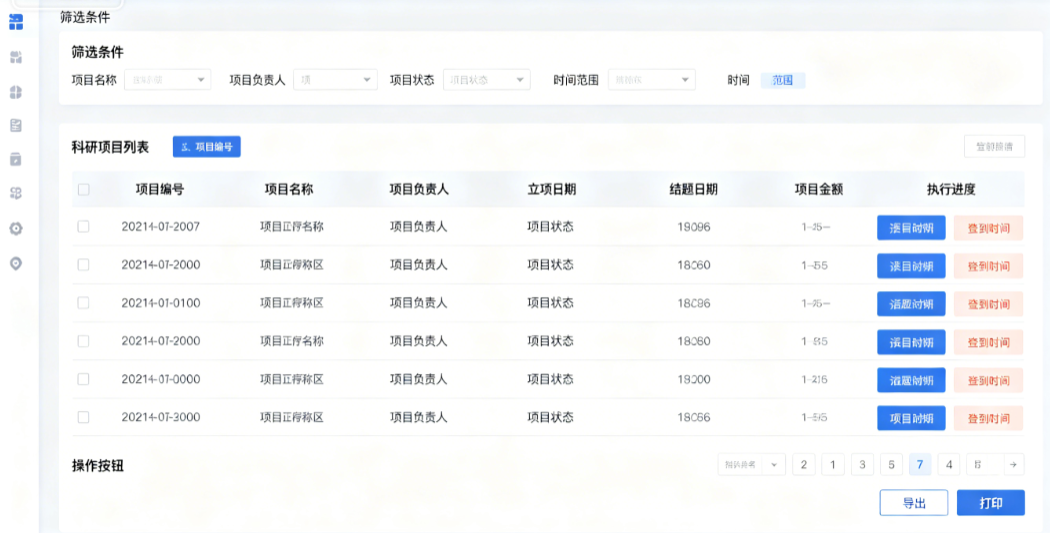Click orange 登到时间 in row 2021-07-3000
The height and width of the screenshot is (533, 1050).
pyautogui.click(x=988, y=419)
